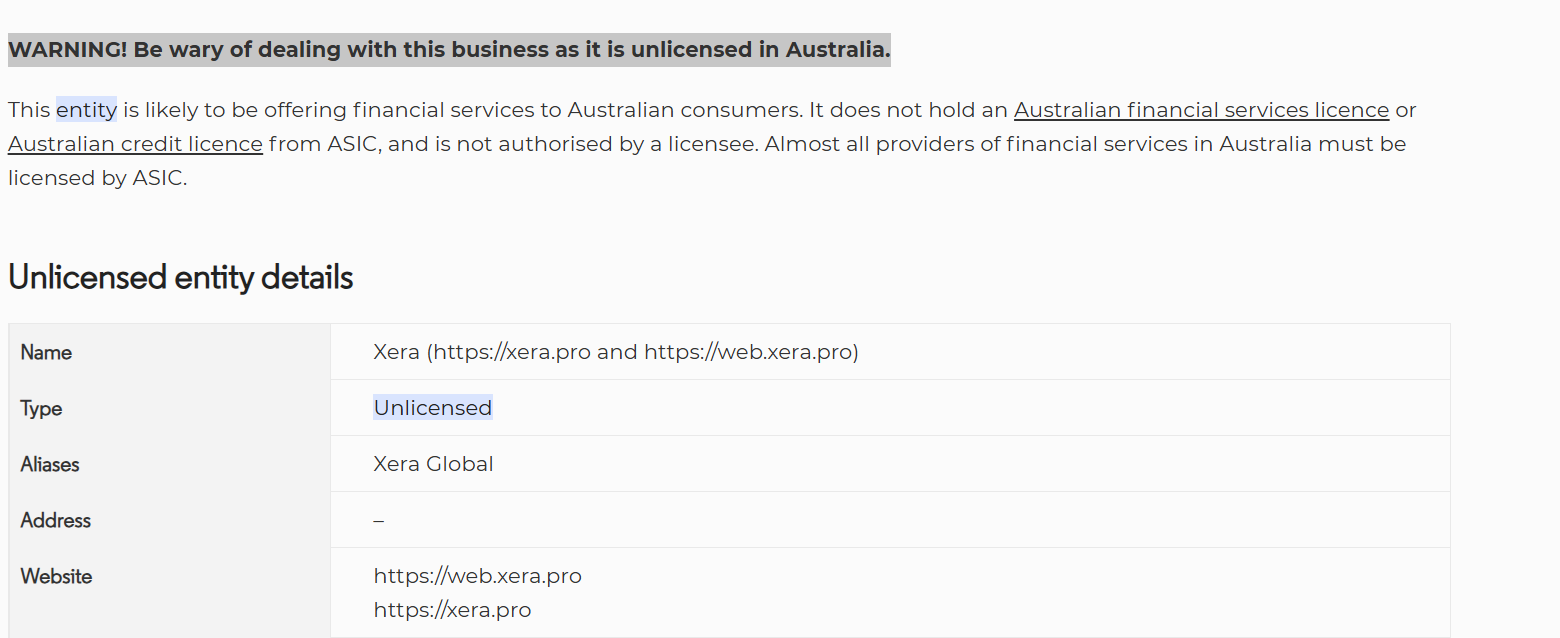Click the dash in the Address row
1560x638 pixels.
pos(379,521)
